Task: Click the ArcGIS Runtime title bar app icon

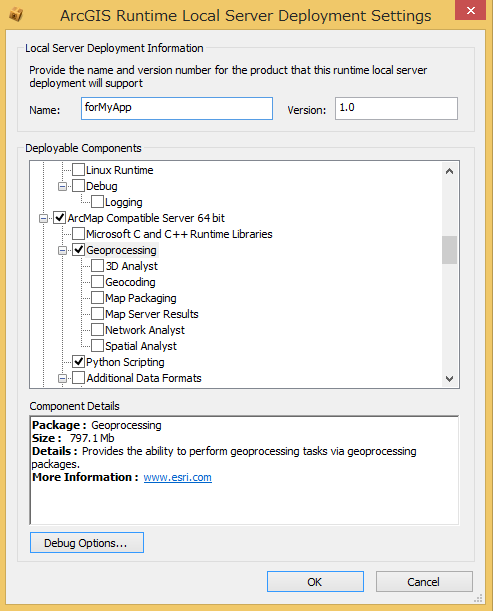Action: tap(16, 15)
